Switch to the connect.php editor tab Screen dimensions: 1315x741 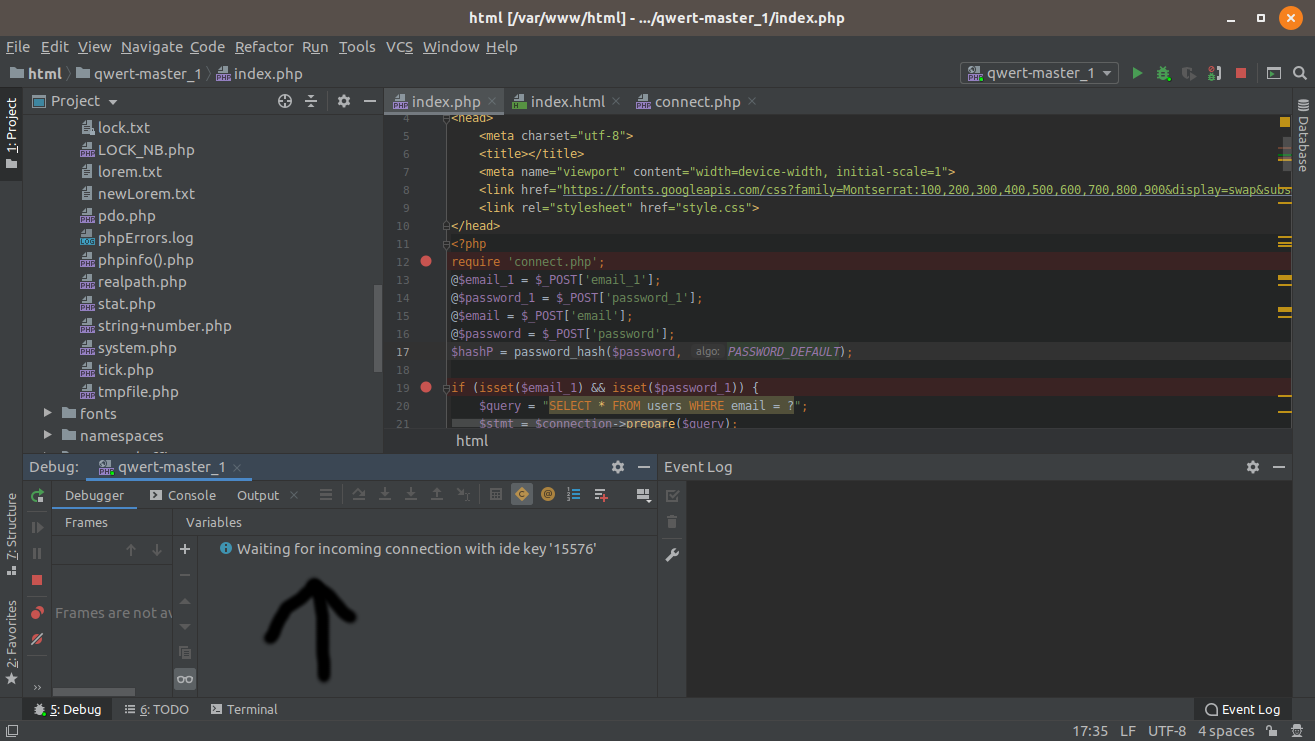pyautogui.click(x=697, y=102)
